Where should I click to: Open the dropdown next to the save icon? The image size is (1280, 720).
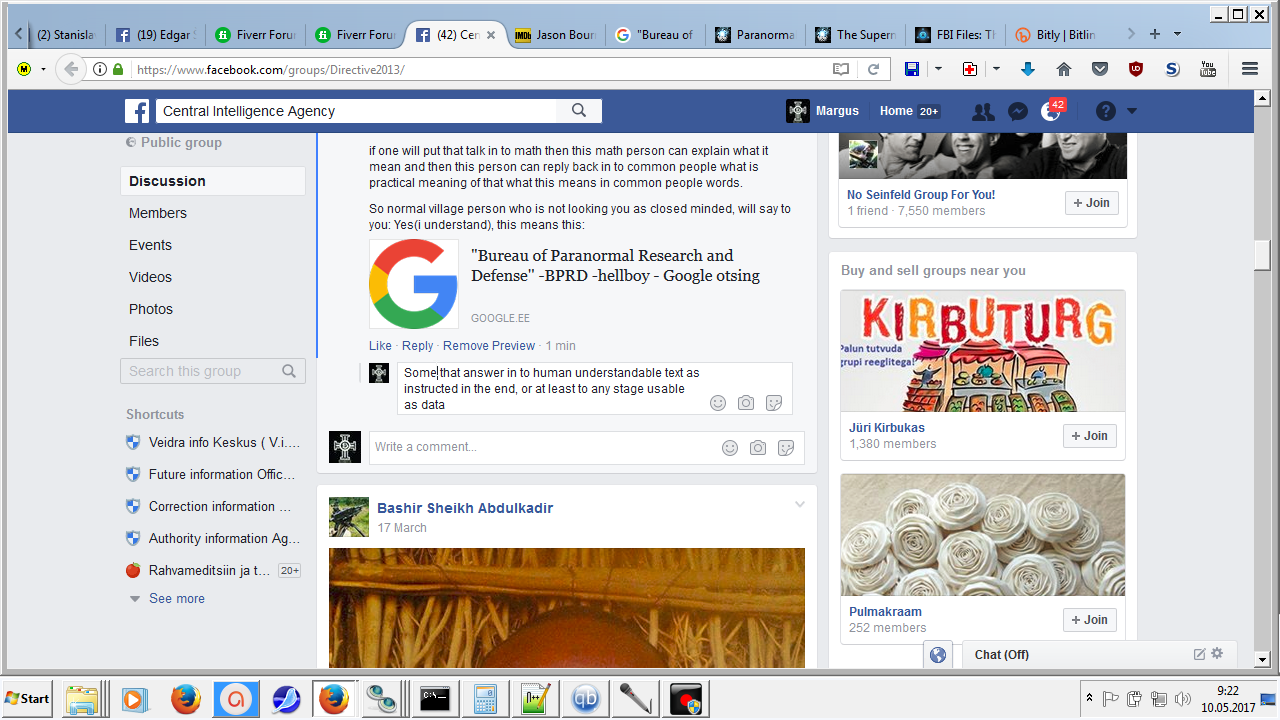pyautogui.click(x=938, y=69)
